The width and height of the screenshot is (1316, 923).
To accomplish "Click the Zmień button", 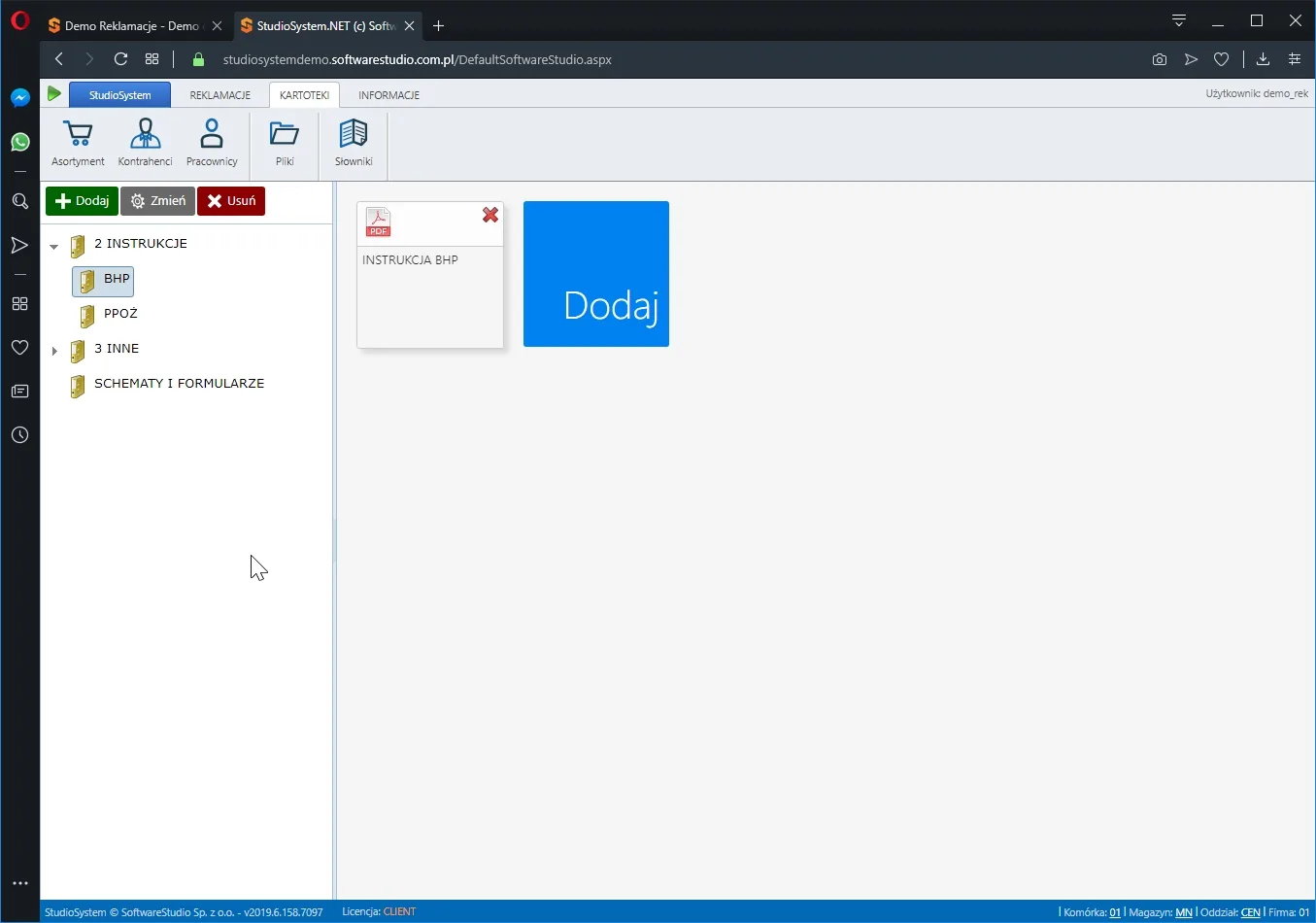I will [157, 201].
